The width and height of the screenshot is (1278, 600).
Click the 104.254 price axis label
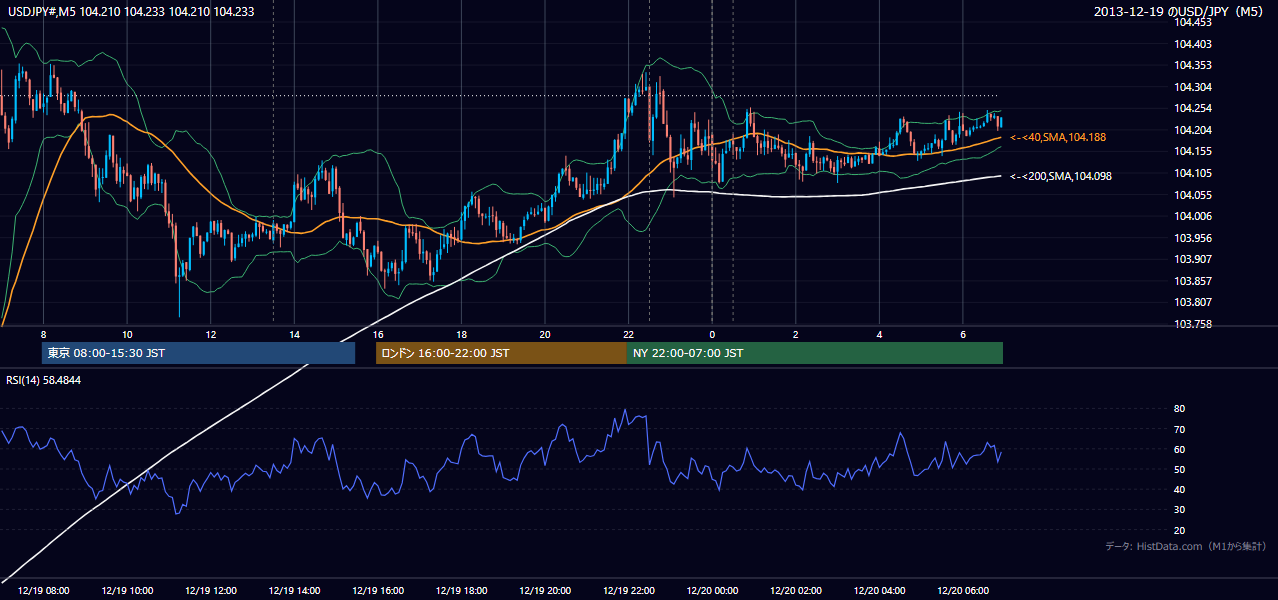point(1194,108)
